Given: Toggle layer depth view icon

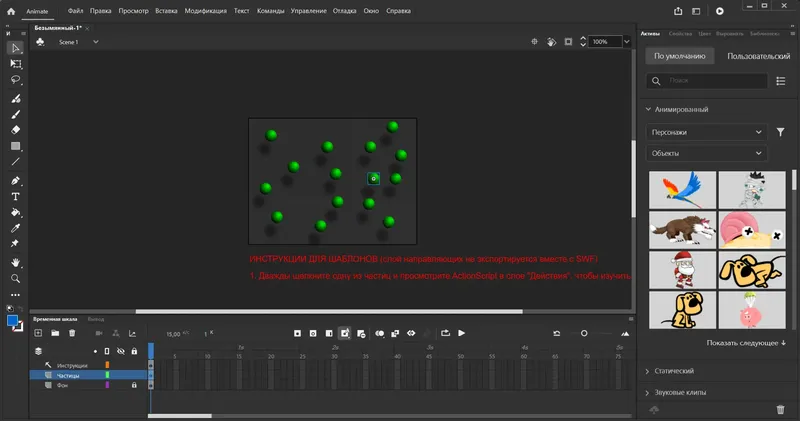Looking at the screenshot, I should 38,351.
